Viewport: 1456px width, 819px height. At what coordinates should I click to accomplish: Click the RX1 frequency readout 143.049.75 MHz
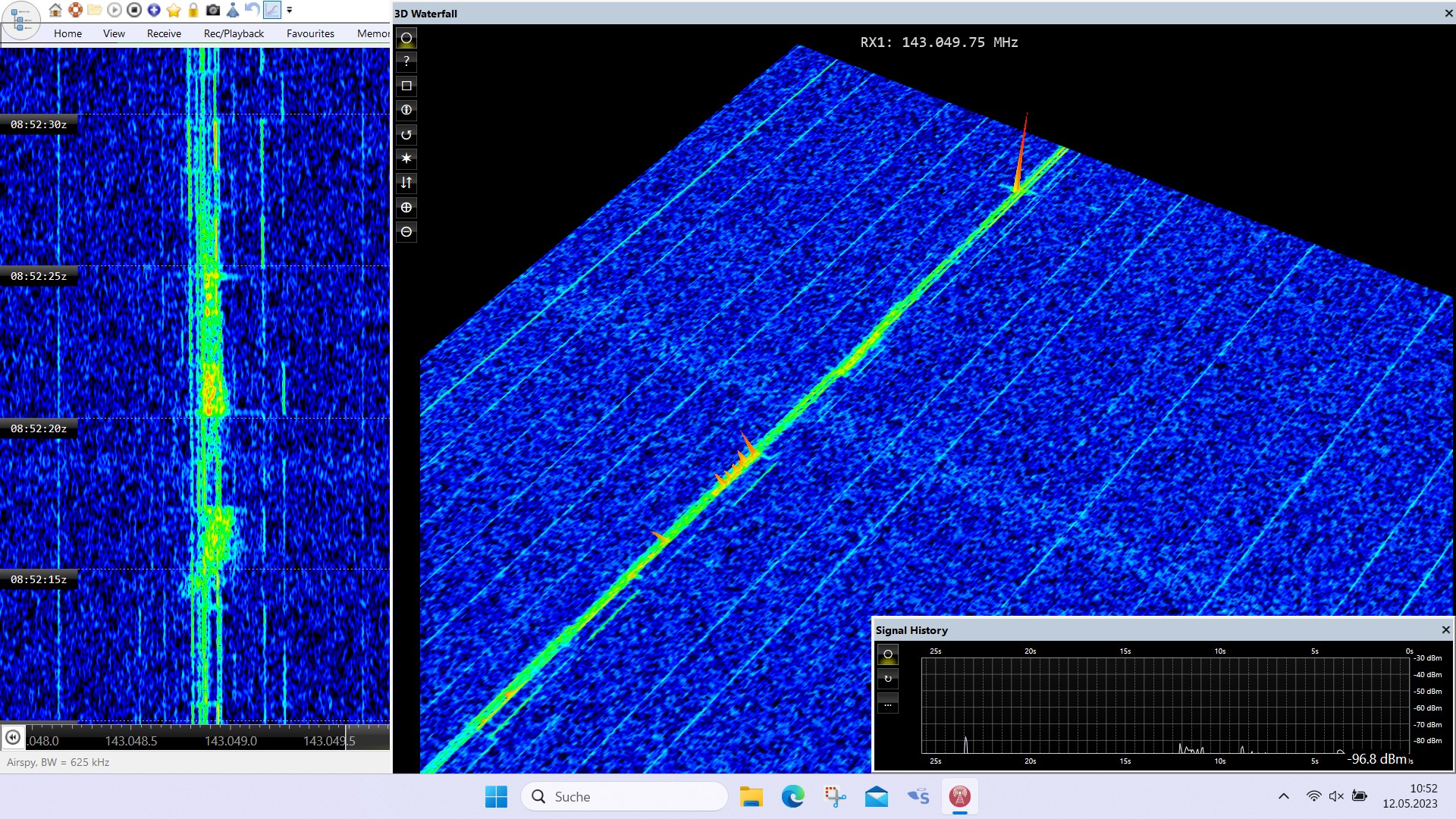point(939,42)
